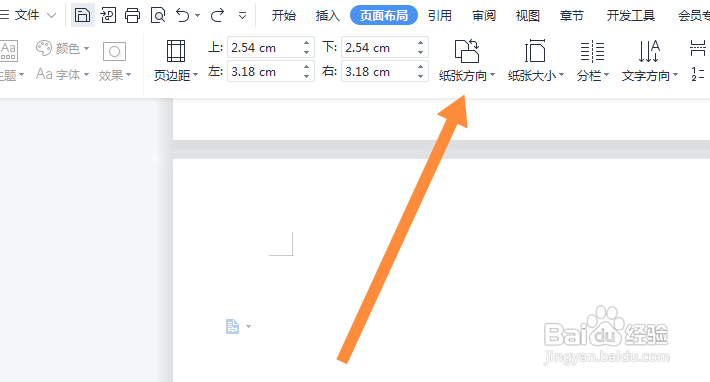This screenshot has width=710, height=382.
Task: Open undo history dropdown arrow
Action: click(x=197, y=16)
